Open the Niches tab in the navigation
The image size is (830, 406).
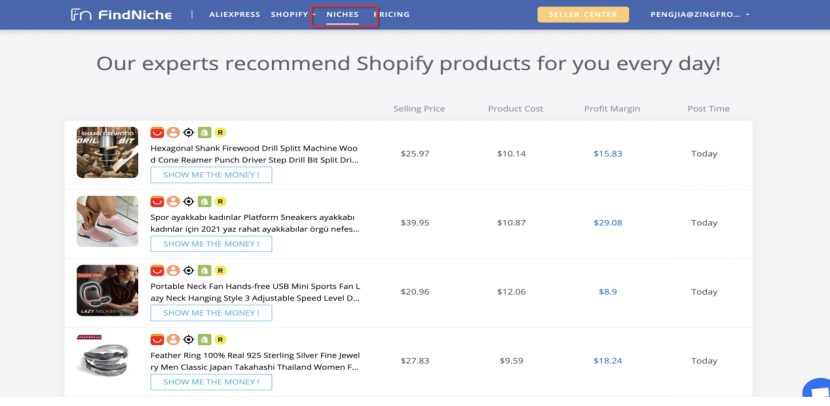(342, 15)
